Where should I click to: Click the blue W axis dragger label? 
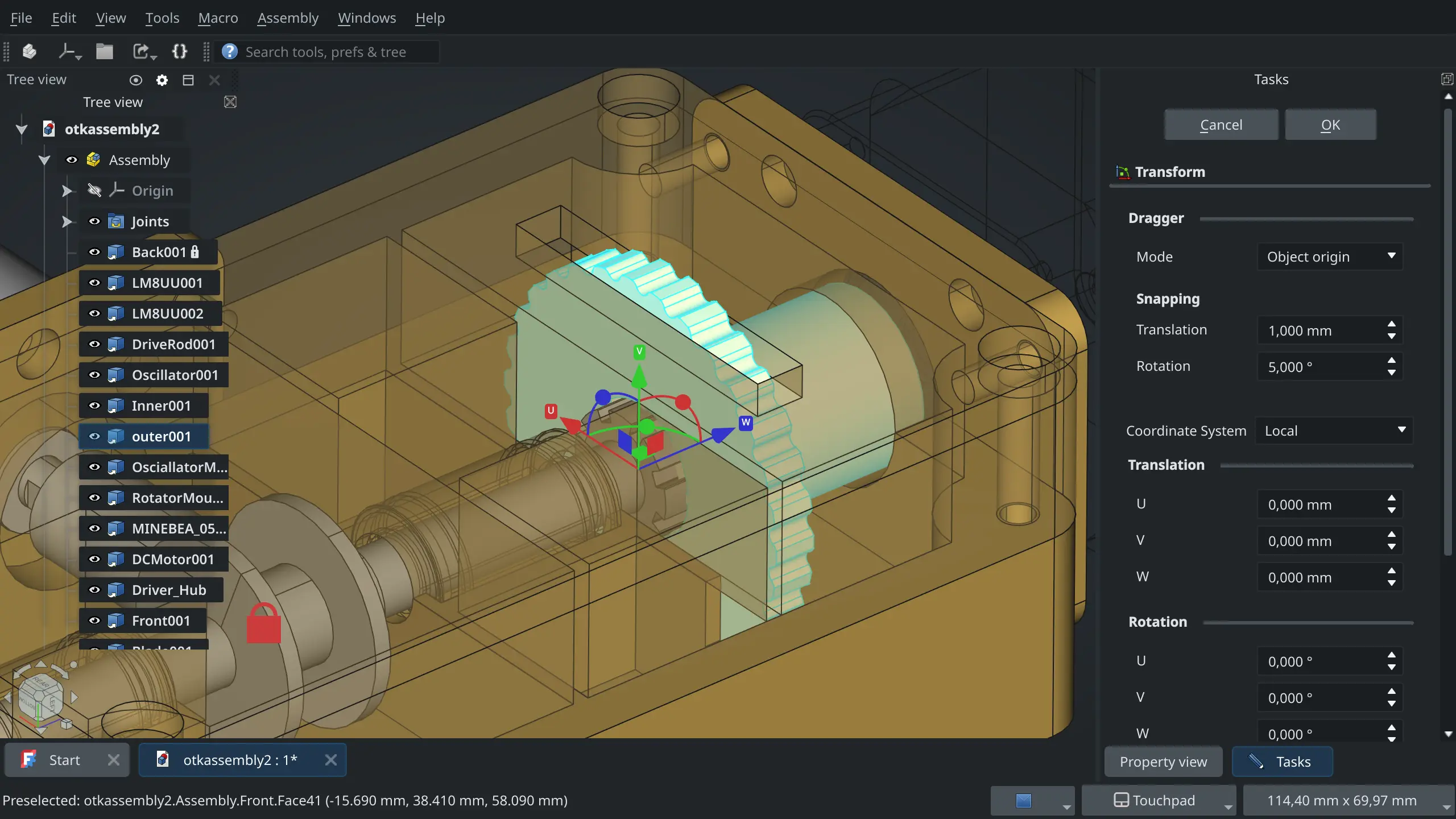[x=746, y=423]
